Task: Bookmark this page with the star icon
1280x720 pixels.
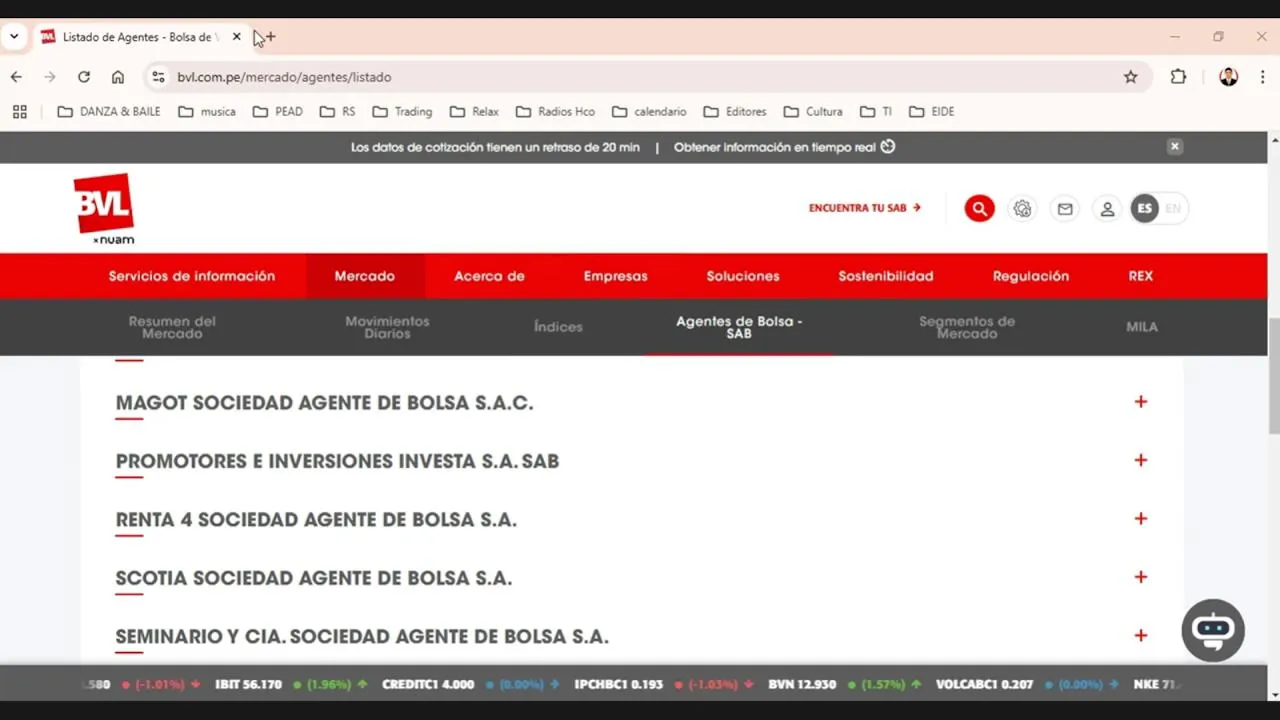Action: pyautogui.click(x=1130, y=77)
